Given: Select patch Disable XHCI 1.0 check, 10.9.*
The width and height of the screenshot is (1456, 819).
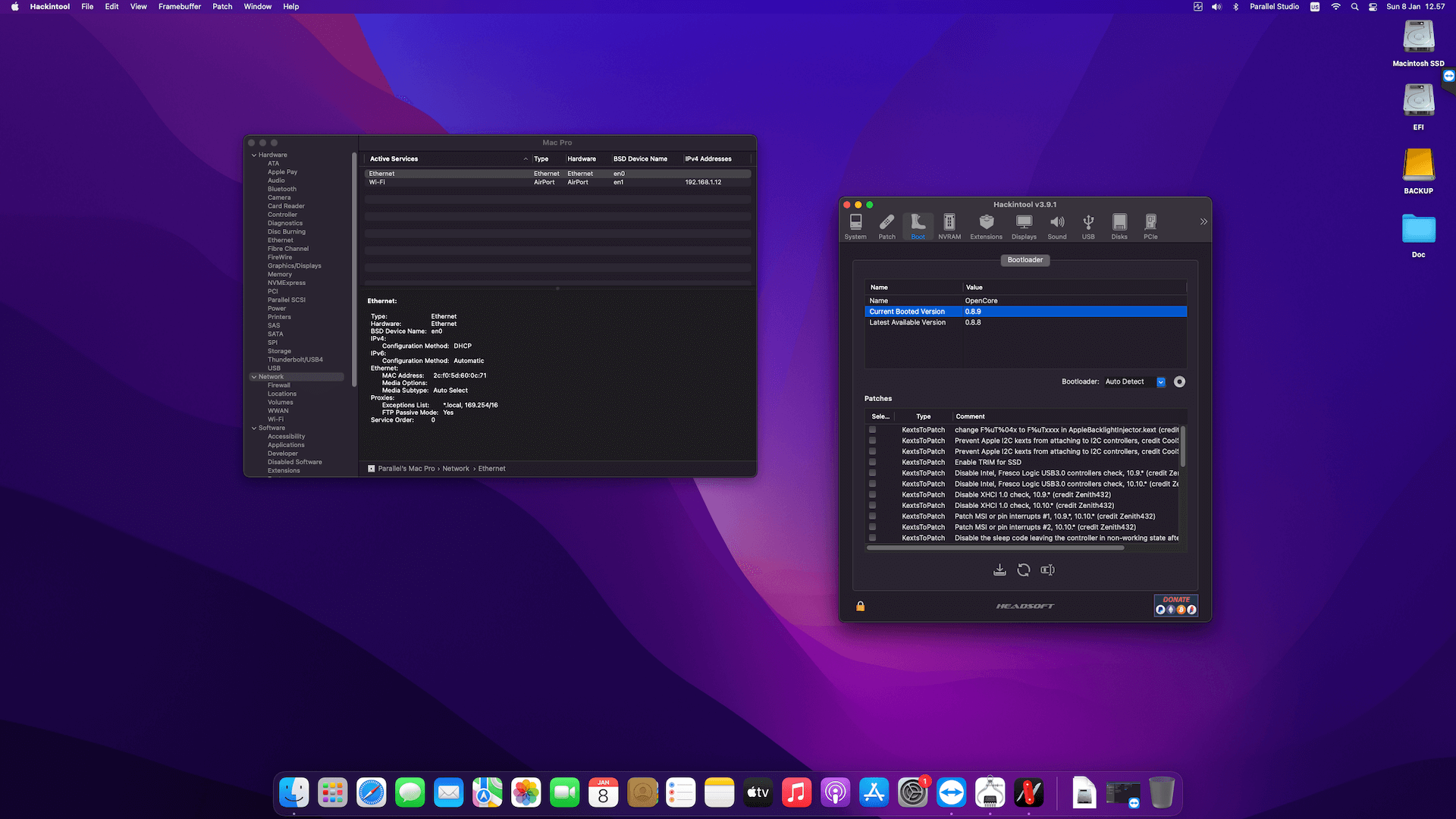Looking at the screenshot, I should 872,494.
